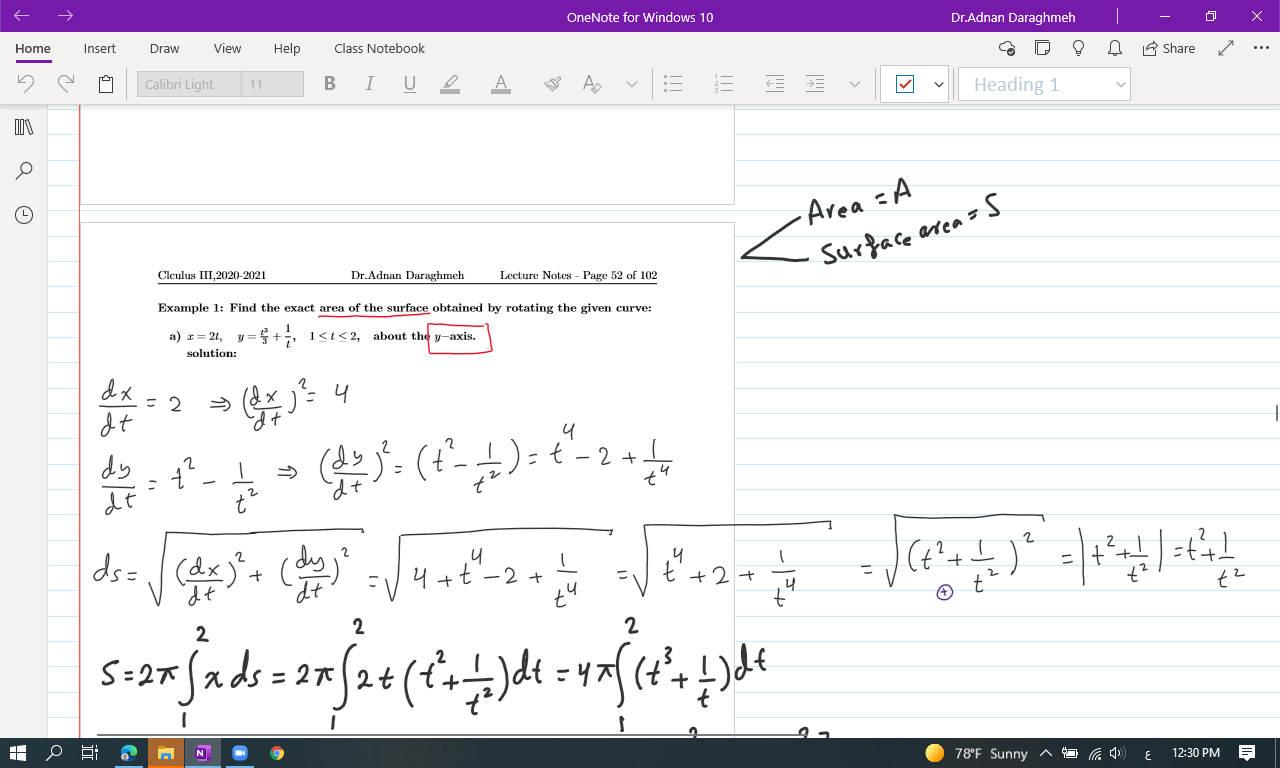Apply a numbered list

click(x=724, y=84)
